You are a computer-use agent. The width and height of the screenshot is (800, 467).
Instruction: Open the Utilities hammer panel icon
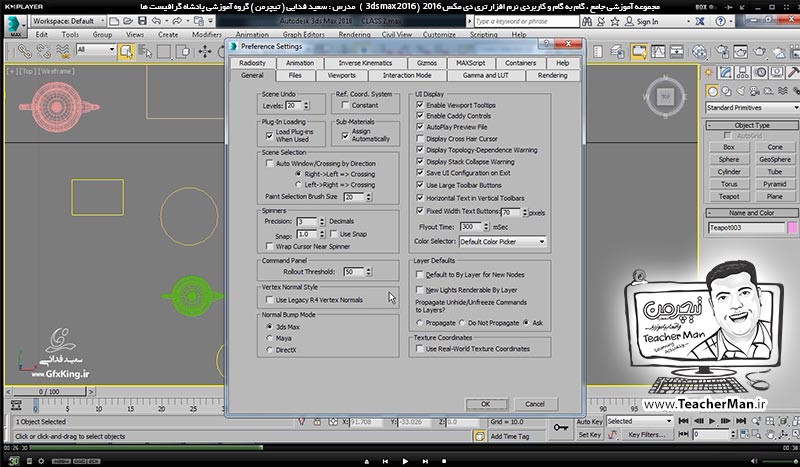[792, 72]
